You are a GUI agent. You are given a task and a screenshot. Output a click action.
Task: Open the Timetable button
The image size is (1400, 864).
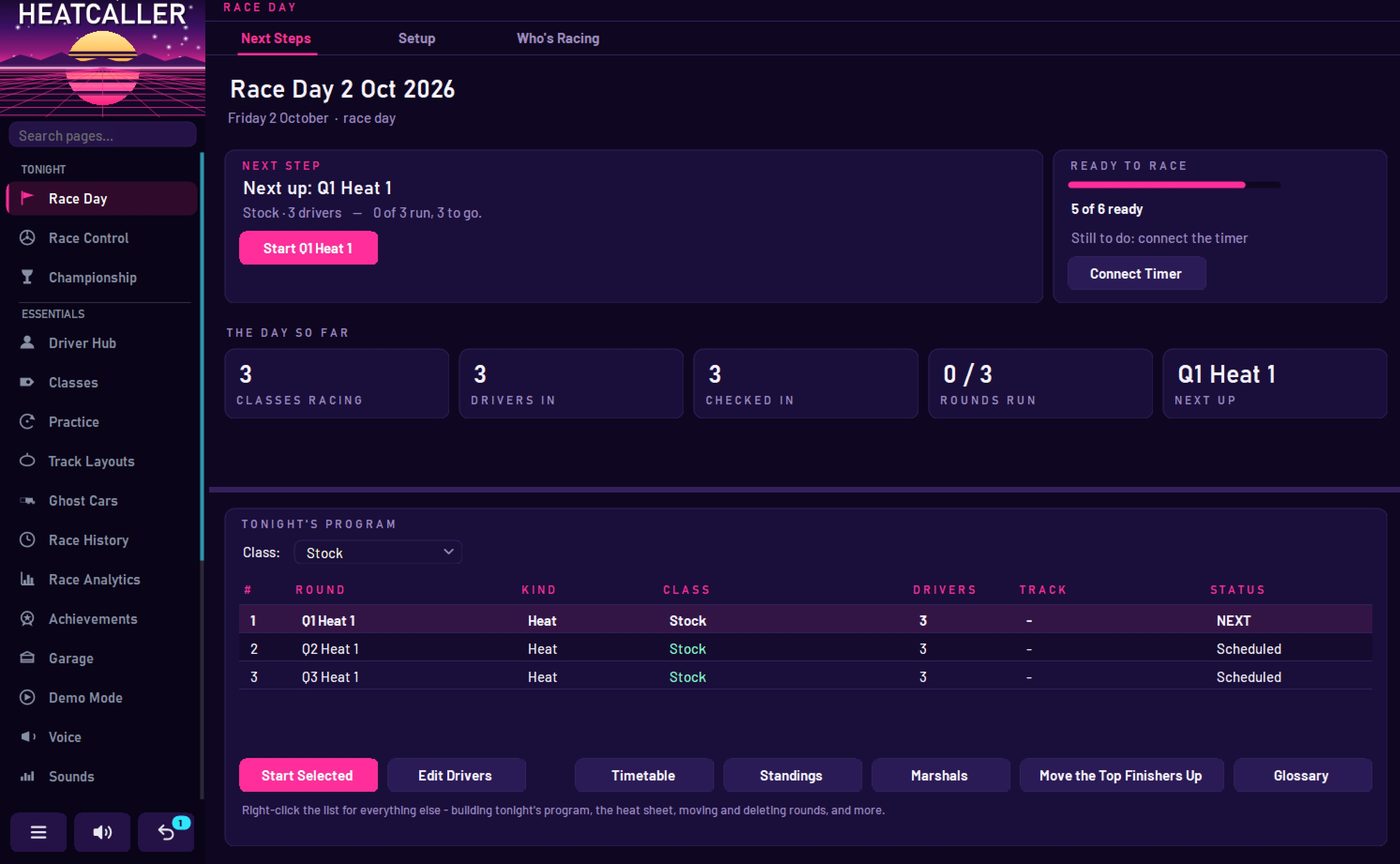click(x=644, y=775)
